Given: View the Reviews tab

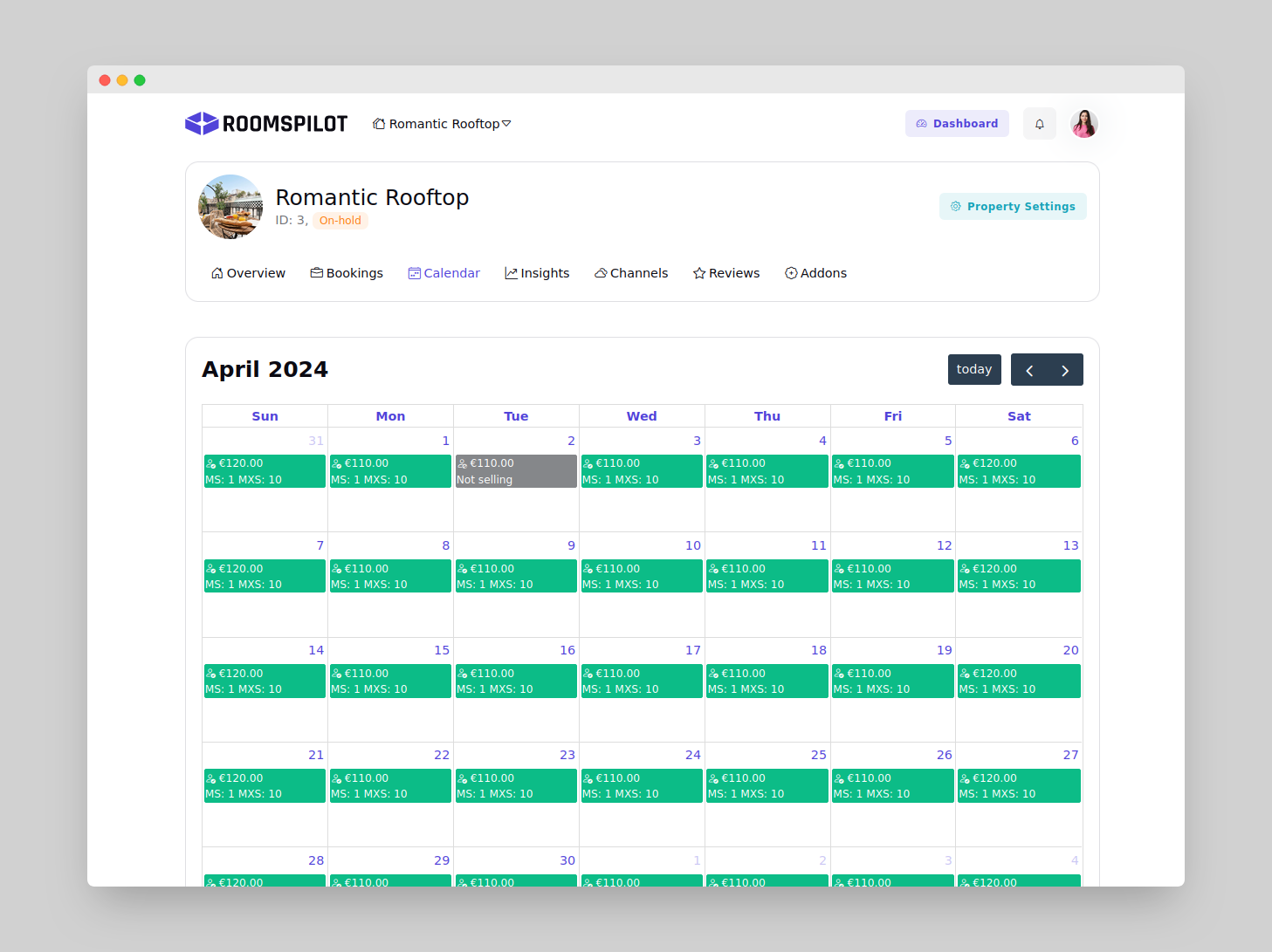Looking at the screenshot, I should point(726,273).
